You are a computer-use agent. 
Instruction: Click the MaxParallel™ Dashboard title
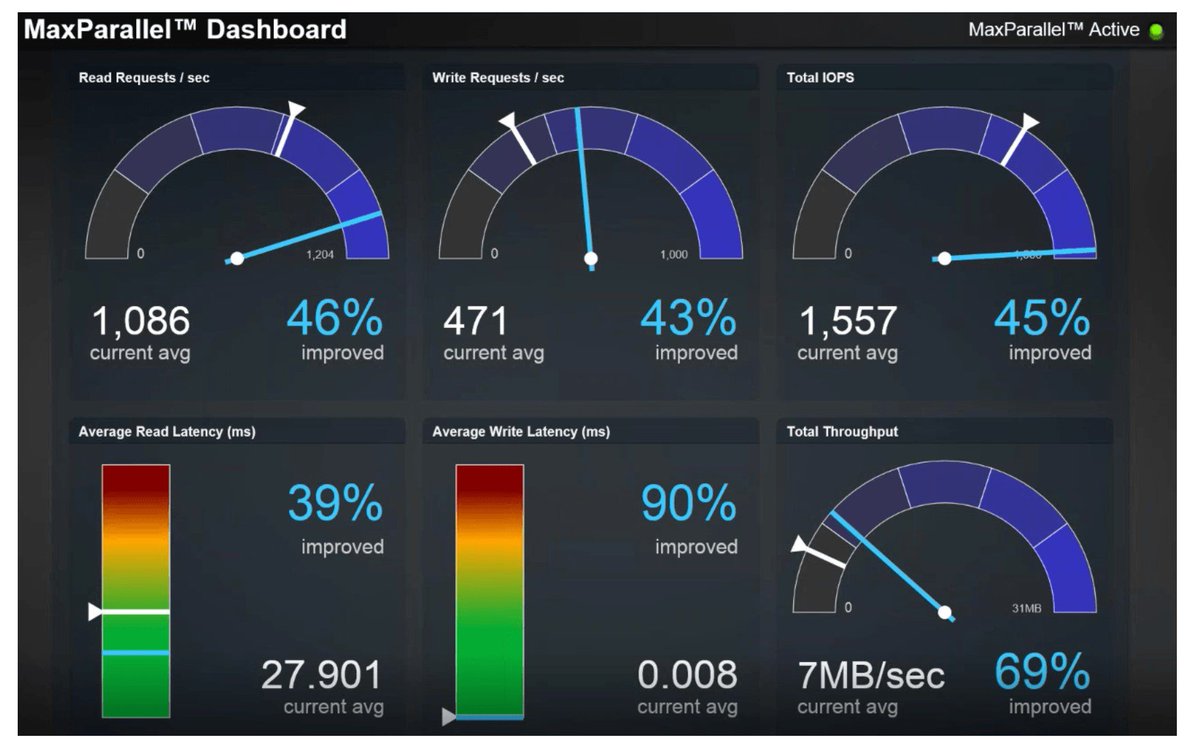pos(185,30)
